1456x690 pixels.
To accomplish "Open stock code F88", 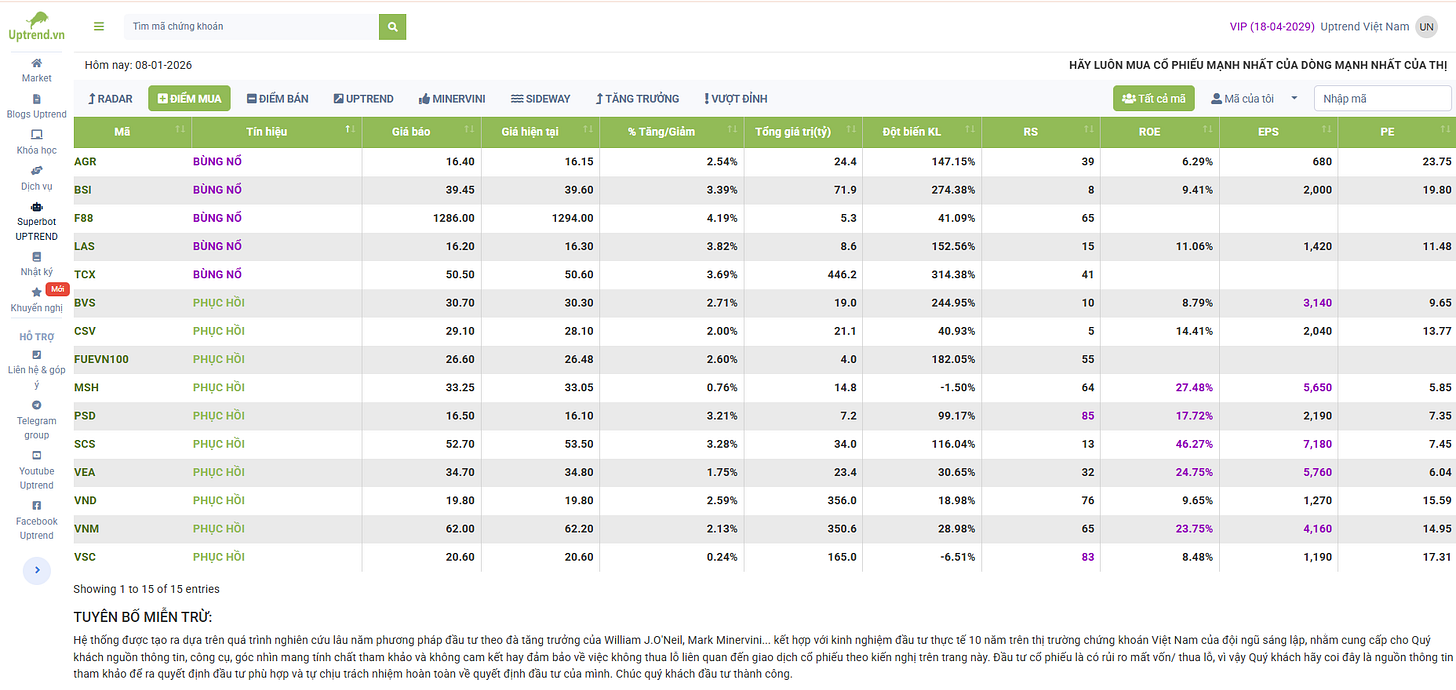I will coord(84,217).
